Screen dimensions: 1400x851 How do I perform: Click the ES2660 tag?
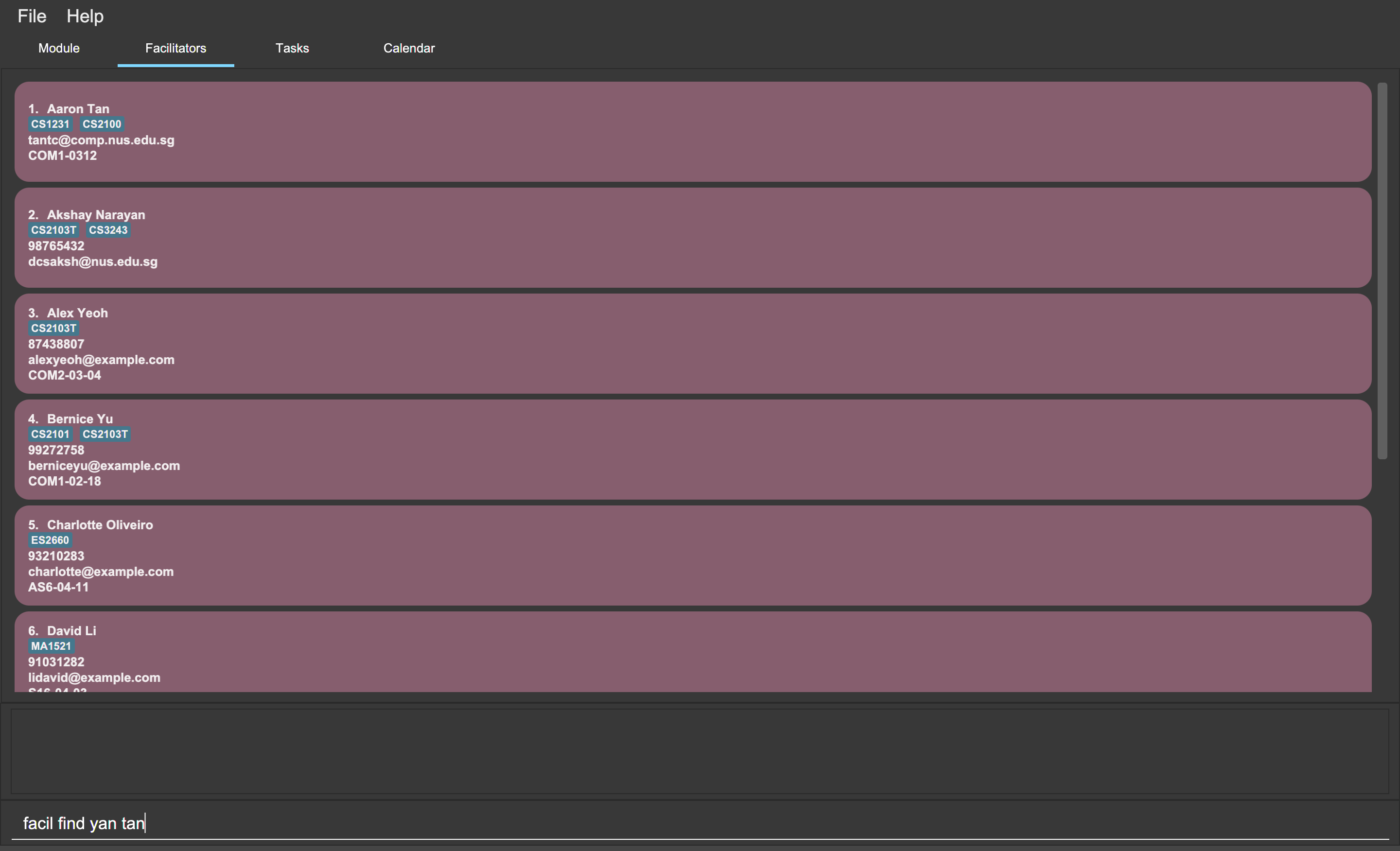point(50,540)
